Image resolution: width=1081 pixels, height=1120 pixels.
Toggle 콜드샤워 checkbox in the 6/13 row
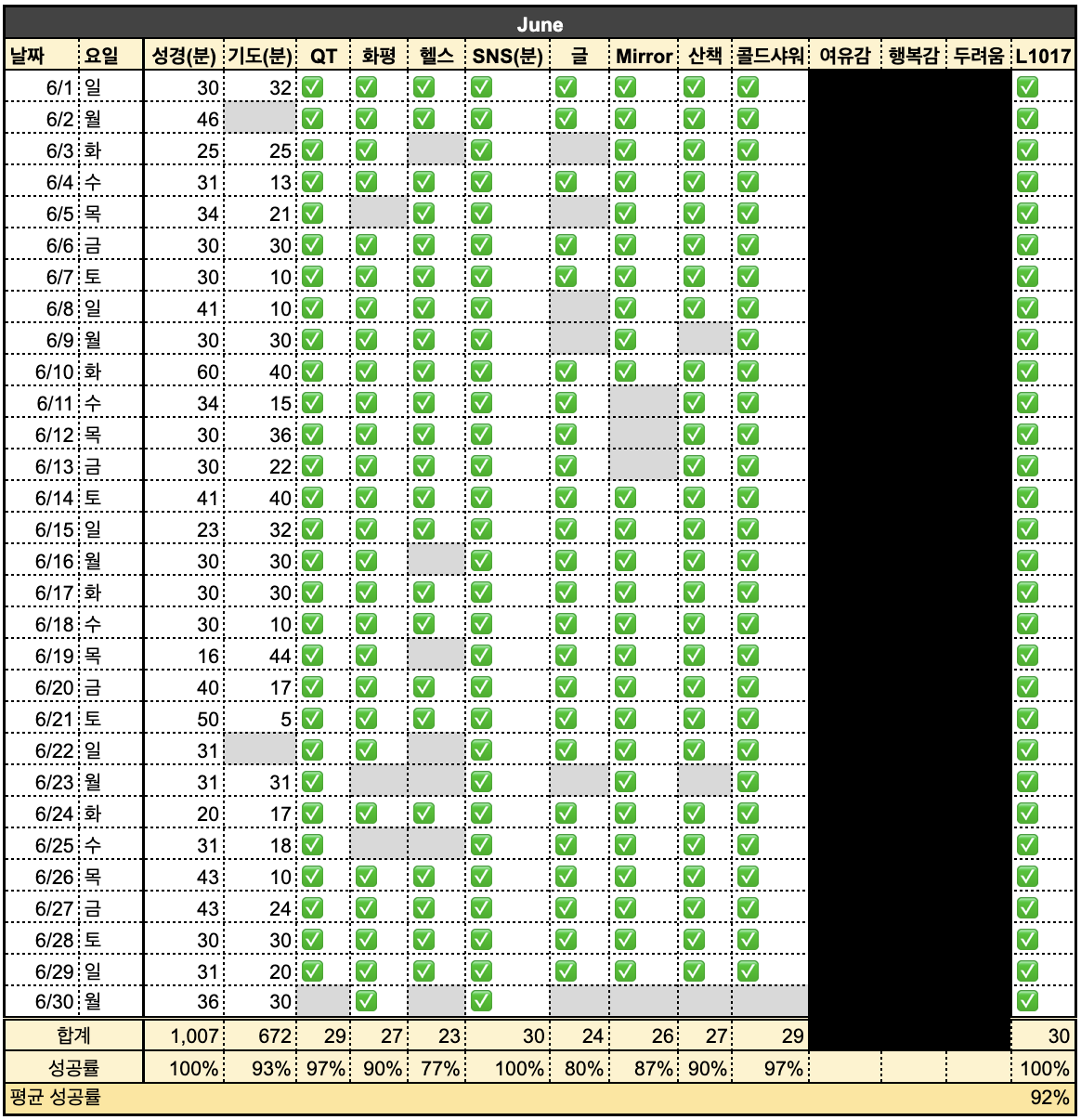(x=748, y=466)
